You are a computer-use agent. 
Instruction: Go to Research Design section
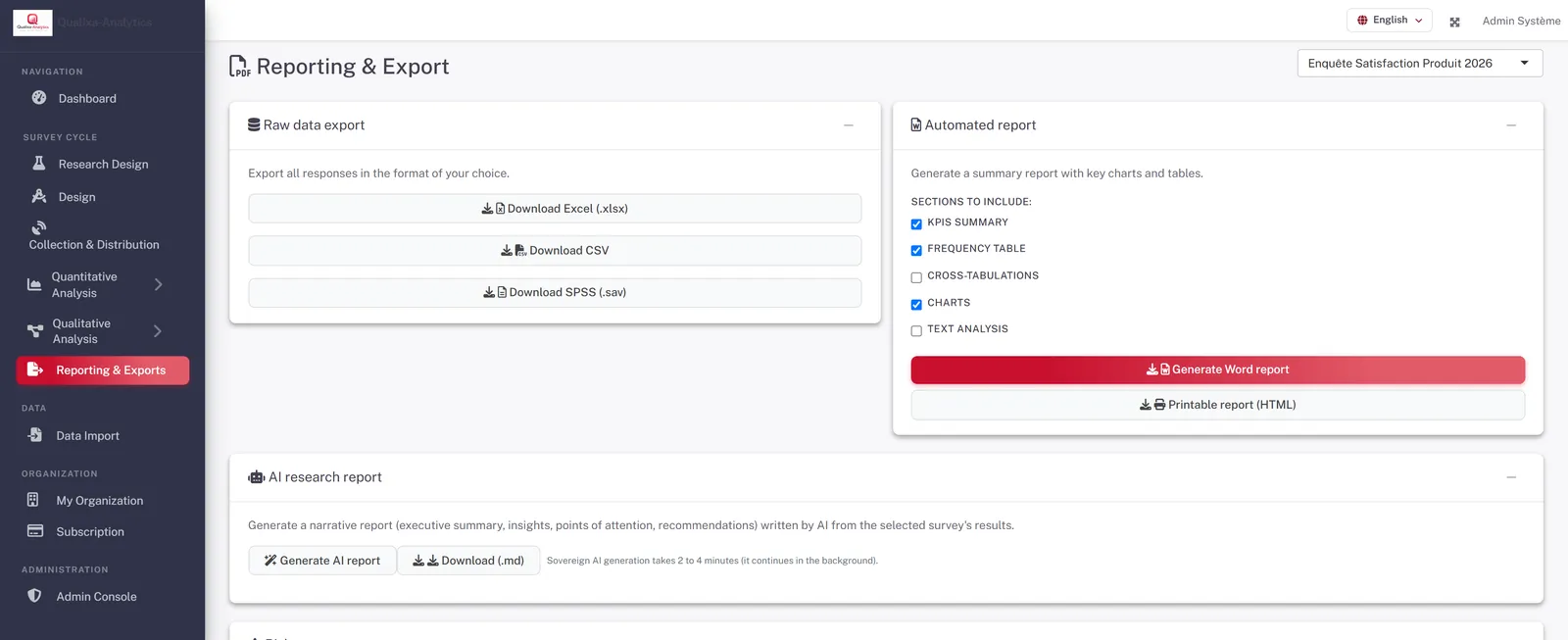(102, 164)
